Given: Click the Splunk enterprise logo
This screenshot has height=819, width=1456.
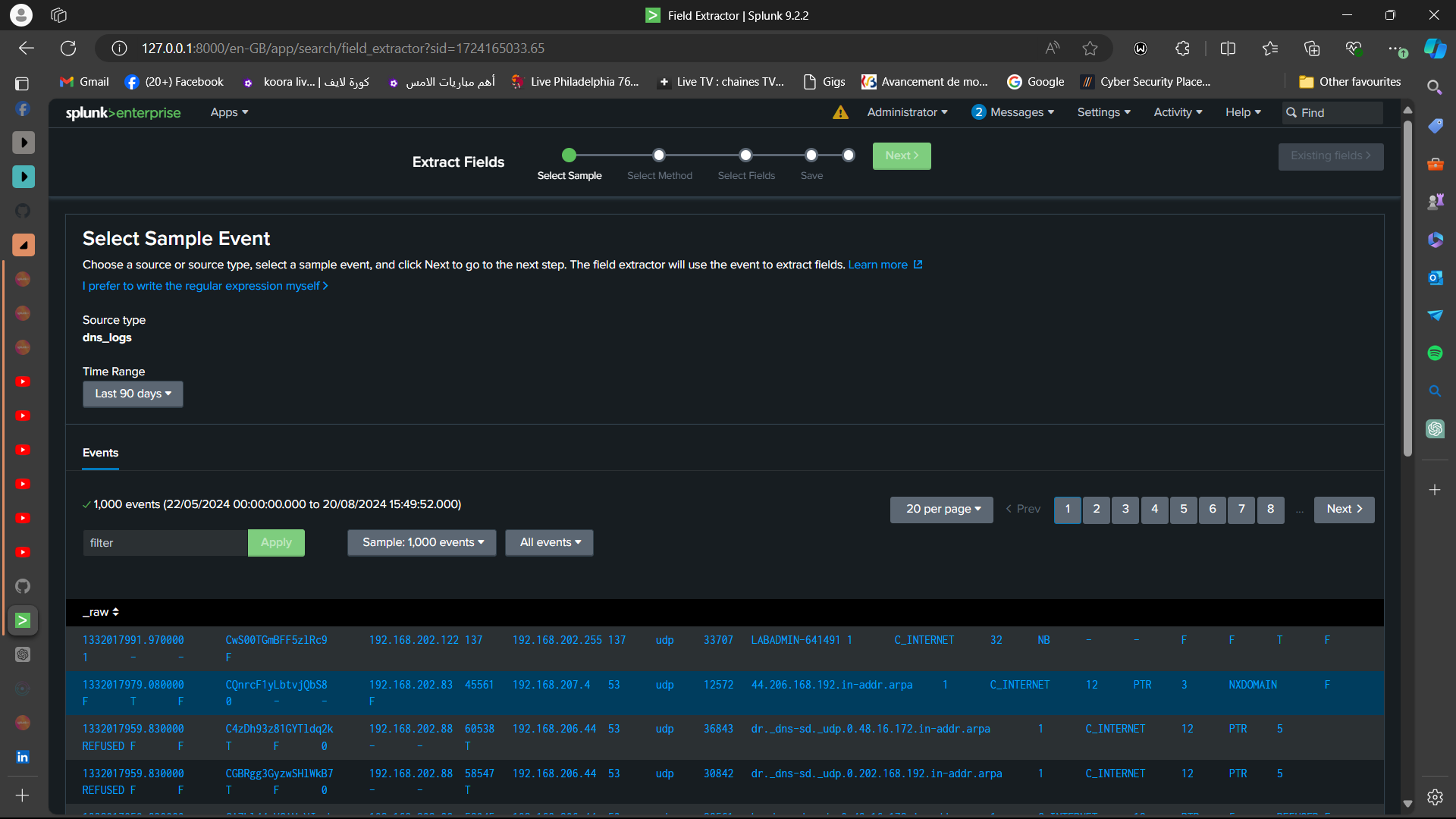Looking at the screenshot, I should click(123, 112).
